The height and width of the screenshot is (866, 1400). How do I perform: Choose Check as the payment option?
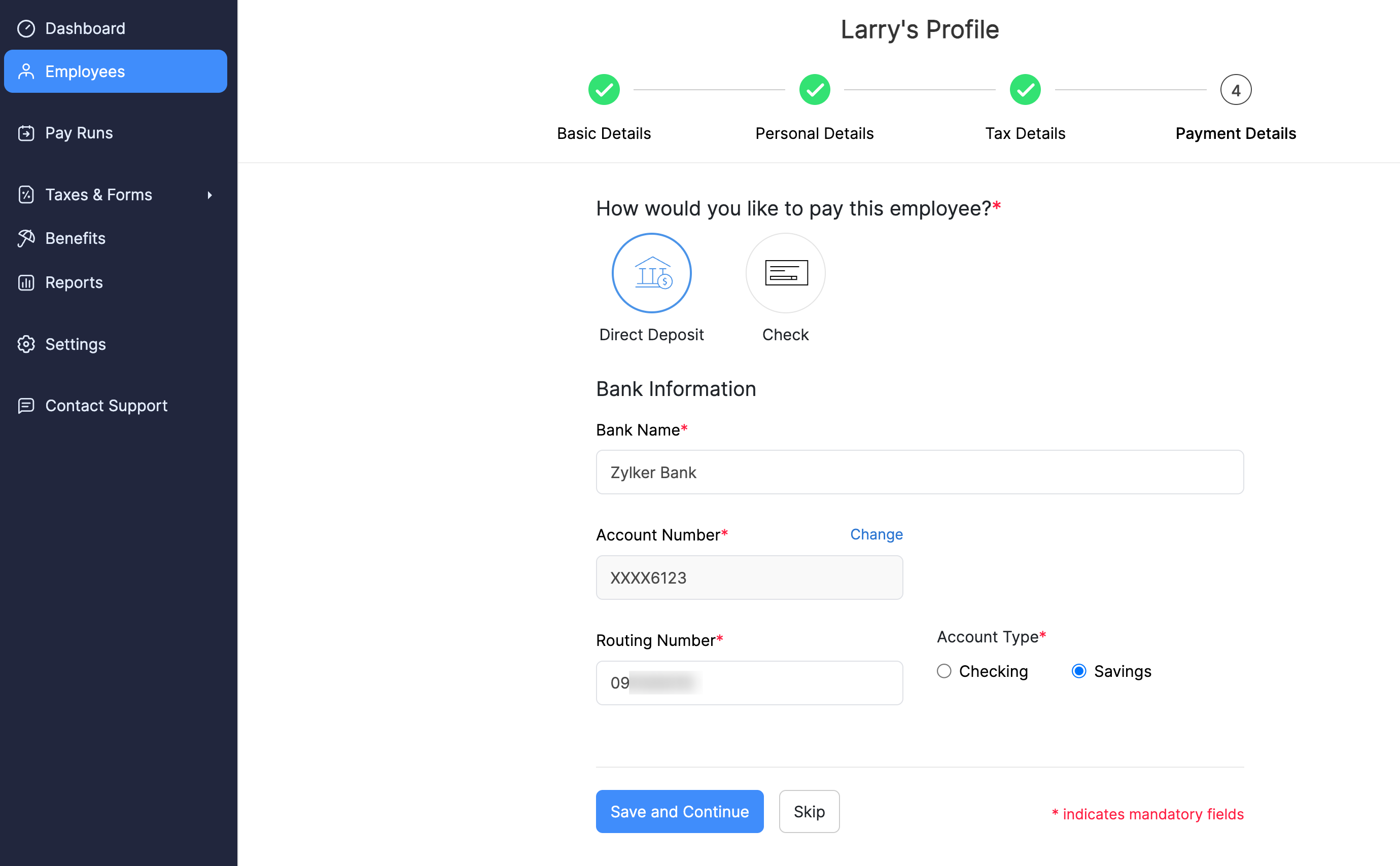[x=785, y=273]
